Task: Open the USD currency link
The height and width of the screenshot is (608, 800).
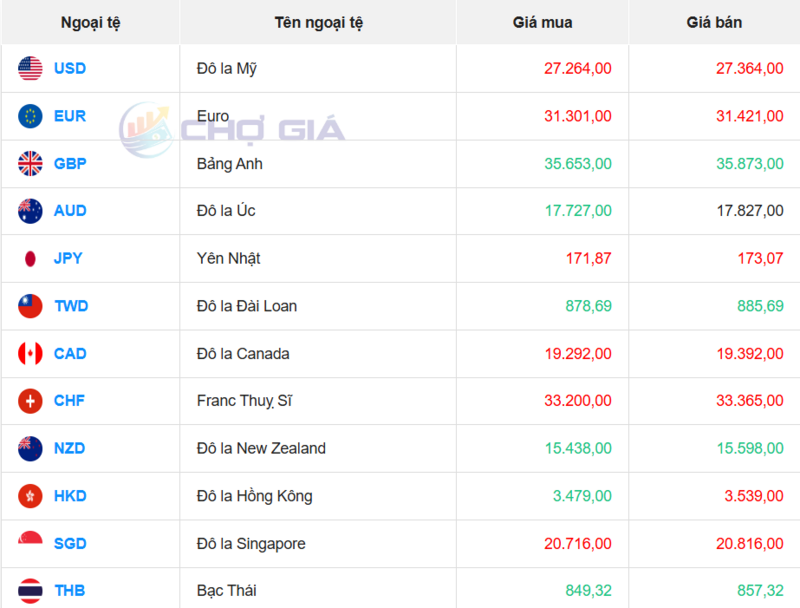Action: [70, 69]
